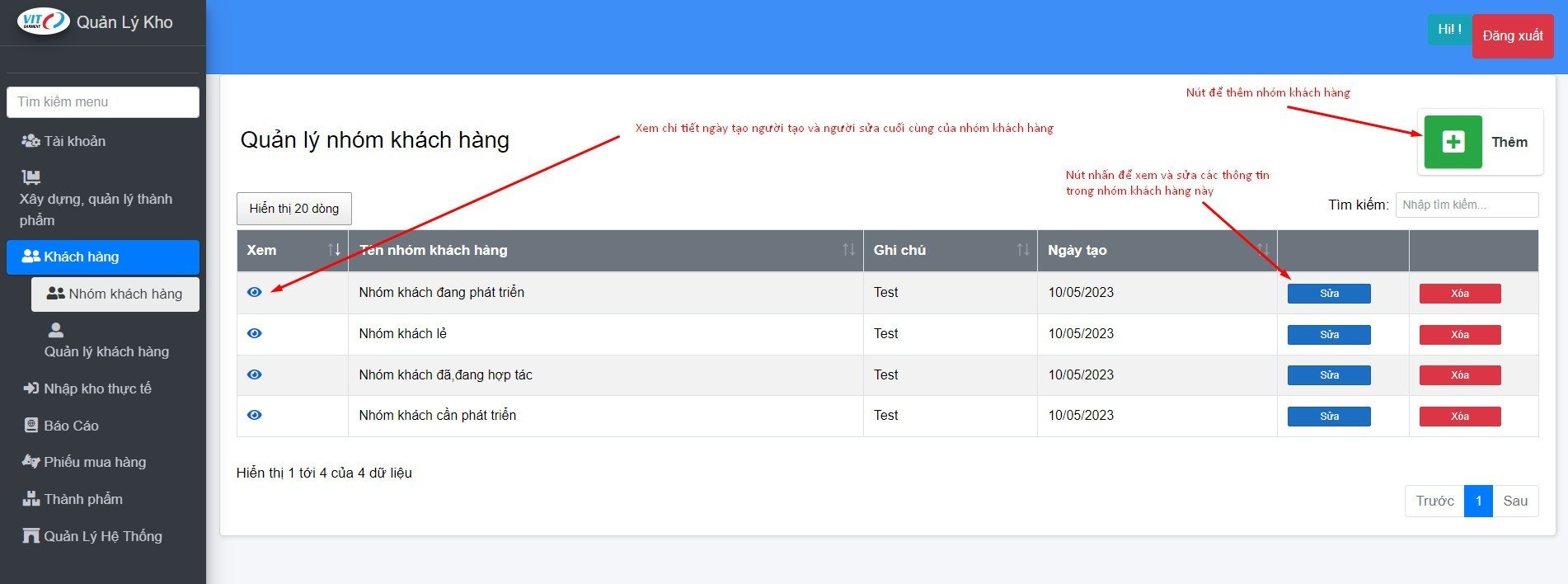View details of Nhóm khách đang phát triển
Screen dimensions: 1568x584
point(255,292)
